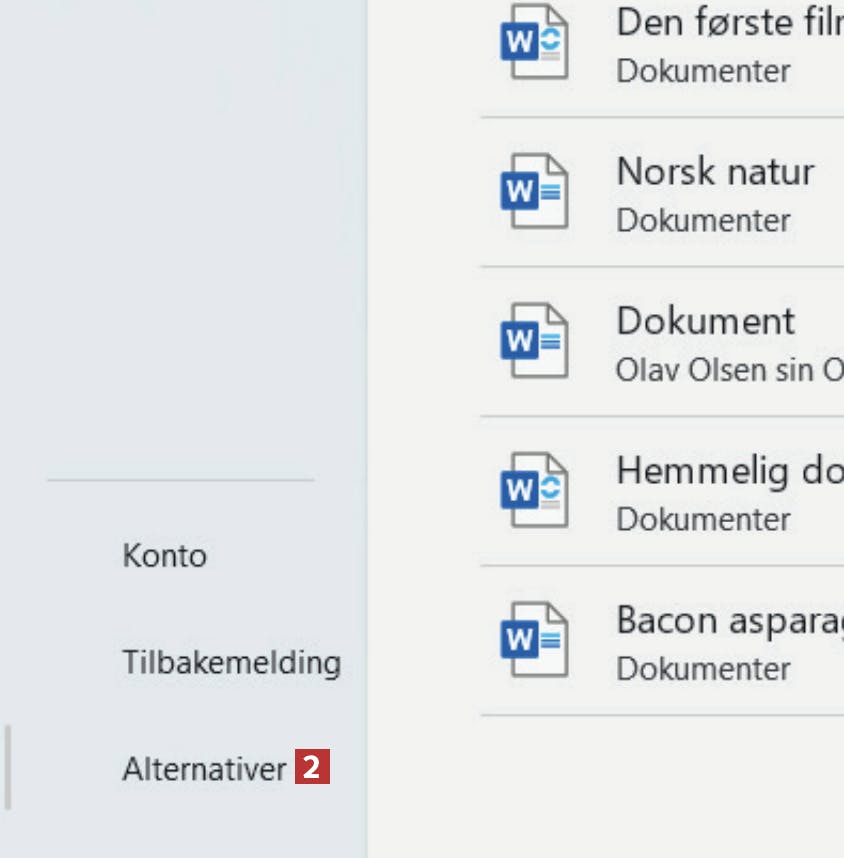Click Word icon next to Dokument

(x=534, y=340)
